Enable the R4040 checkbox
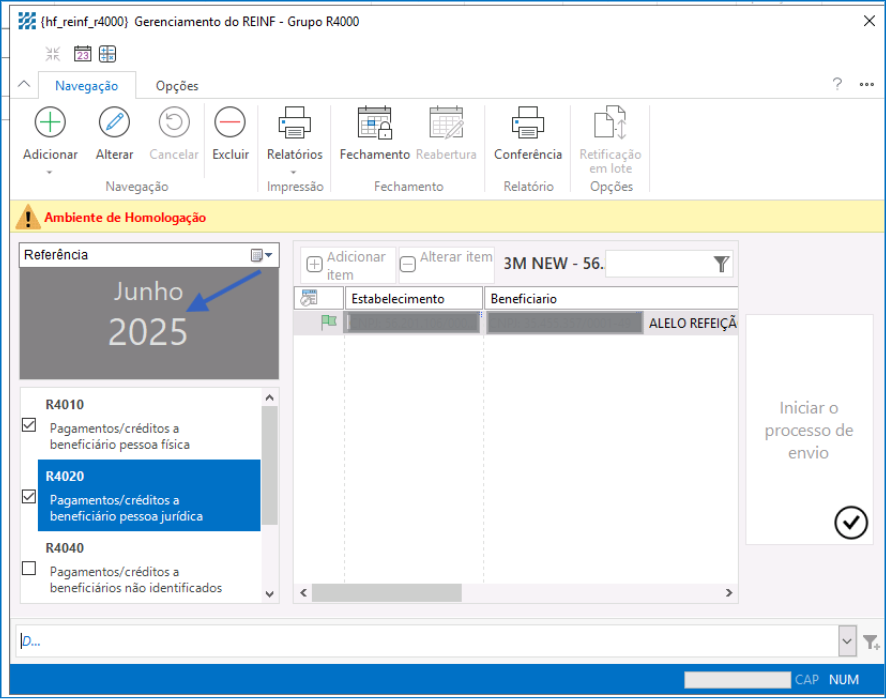The height and width of the screenshot is (699, 886). pyautogui.click(x=29, y=569)
